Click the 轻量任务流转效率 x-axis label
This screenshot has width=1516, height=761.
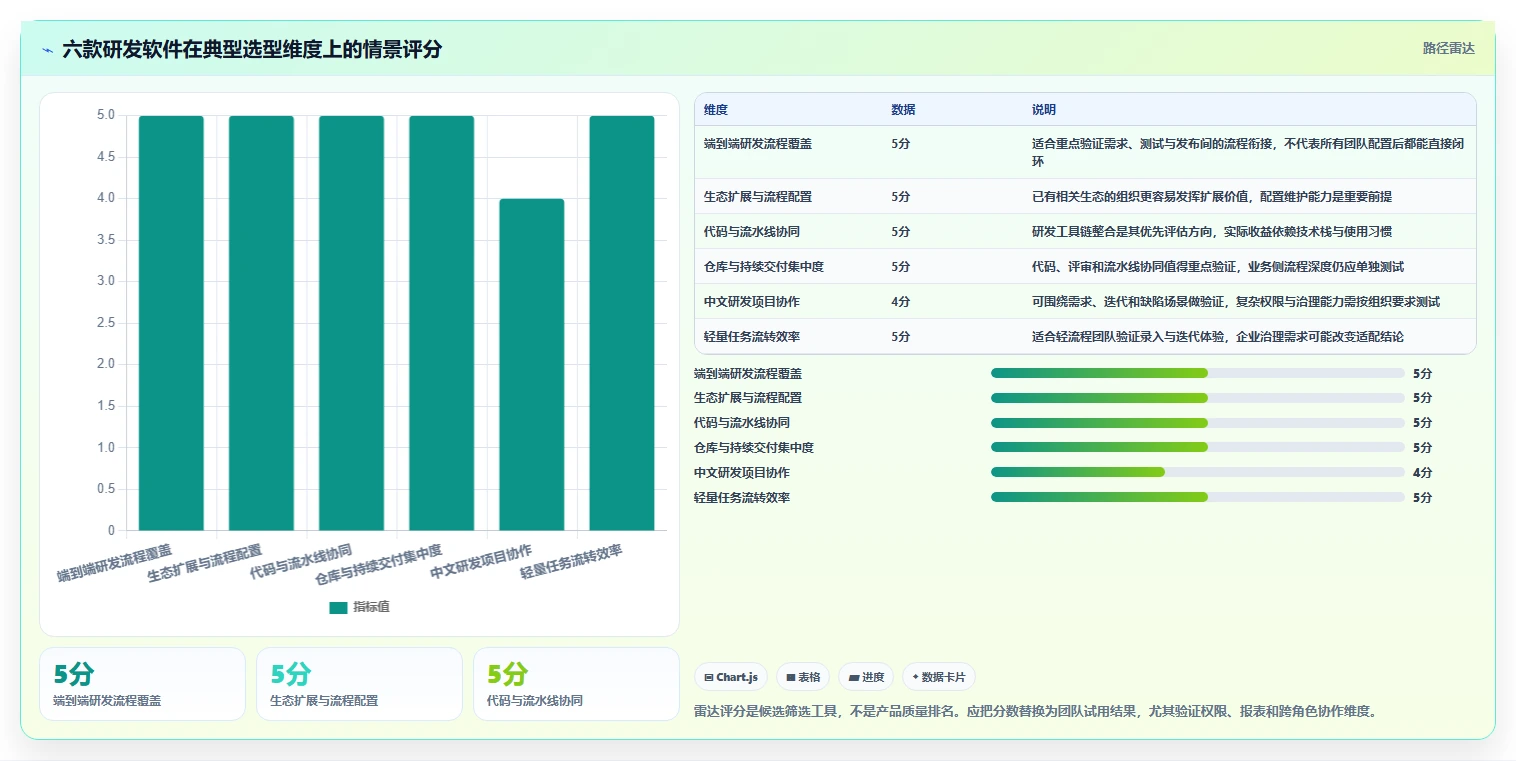571,563
